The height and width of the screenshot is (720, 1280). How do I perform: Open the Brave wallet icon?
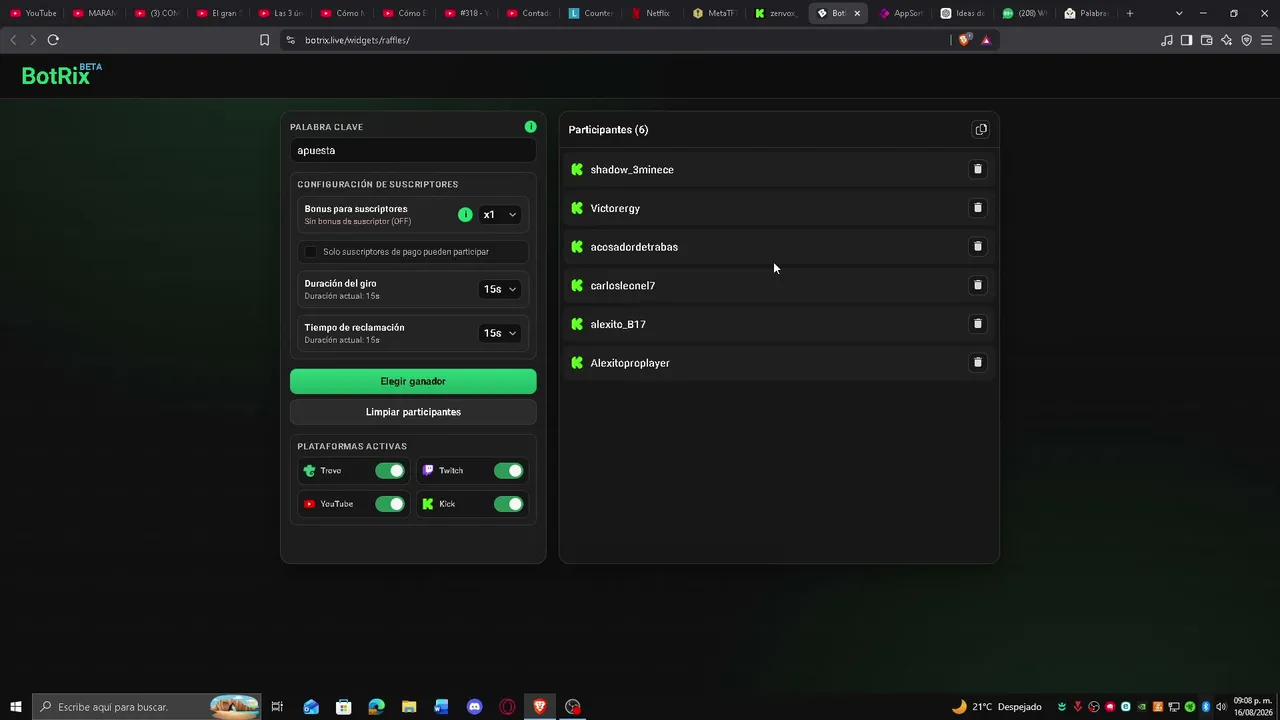click(x=1206, y=40)
